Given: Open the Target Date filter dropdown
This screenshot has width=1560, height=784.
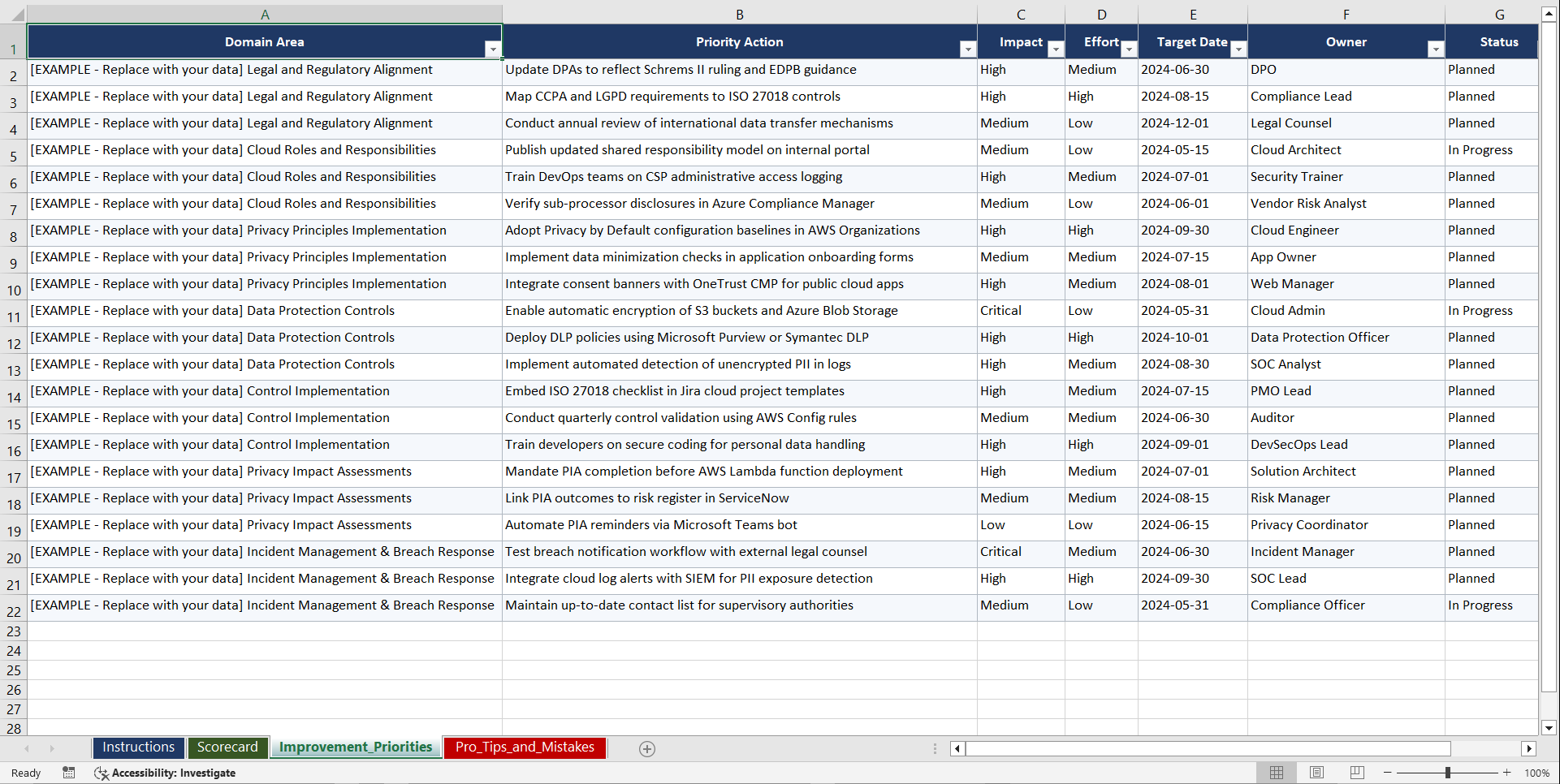Looking at the screenshot, I should 1238,49.
